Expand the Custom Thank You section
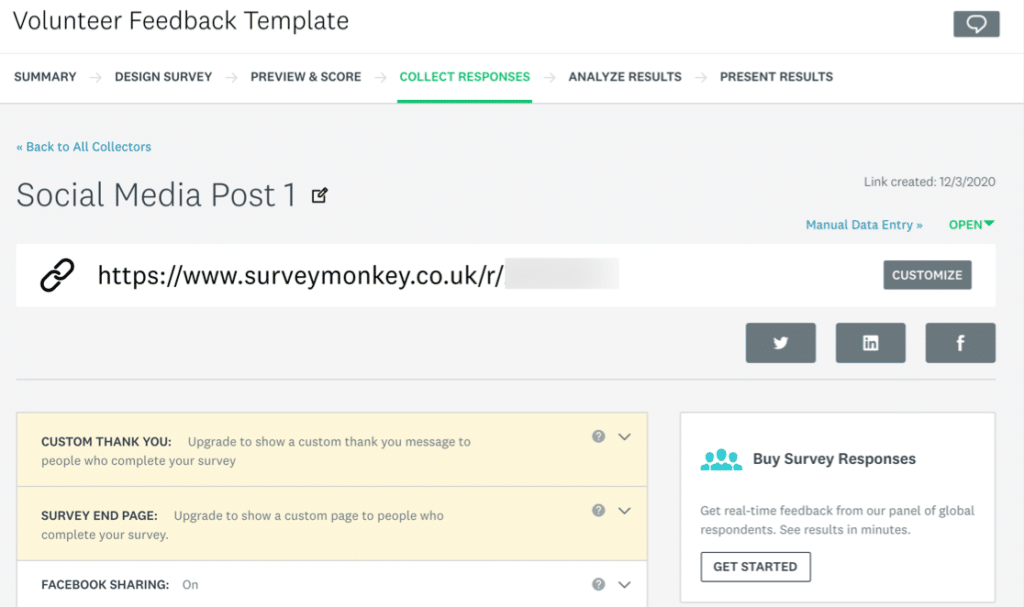 click(x=625, y=436)
